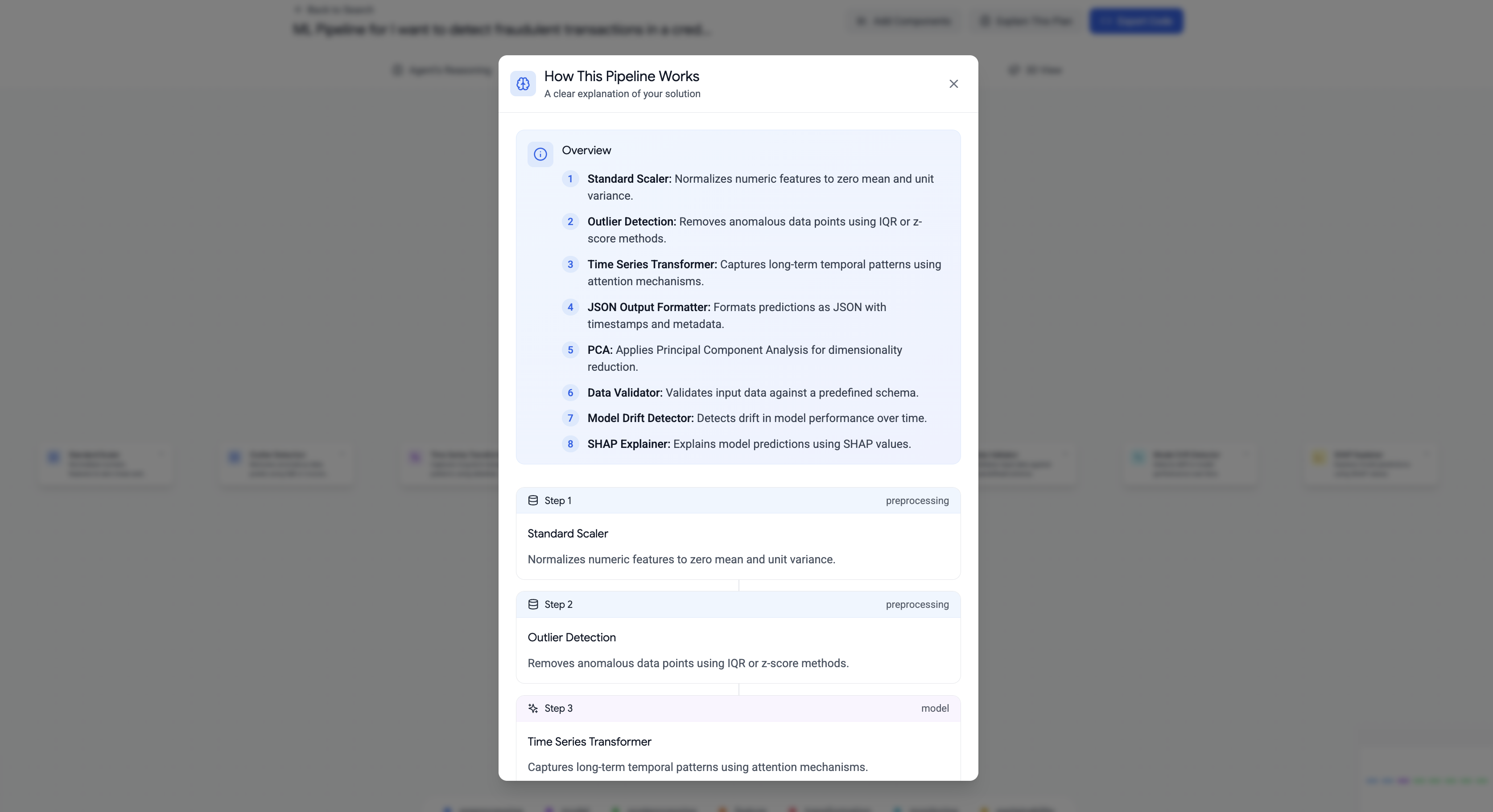This screenshot has height=812, width=1493.
Task: Click the blurred blue Export Code button
Action: pyautogui.click(x=1136, y=21)
